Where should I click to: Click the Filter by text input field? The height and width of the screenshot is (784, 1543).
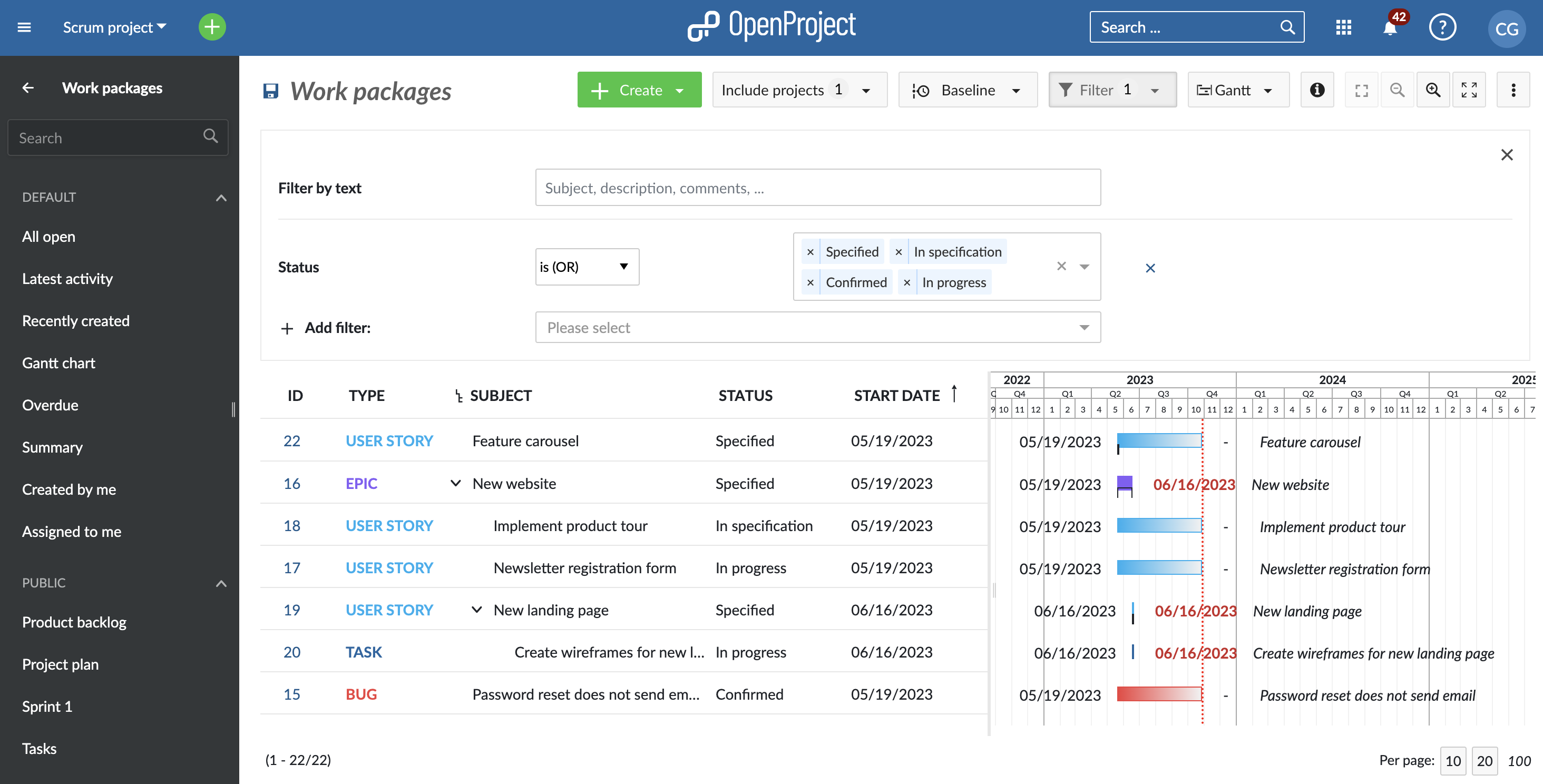click(817, 187)
